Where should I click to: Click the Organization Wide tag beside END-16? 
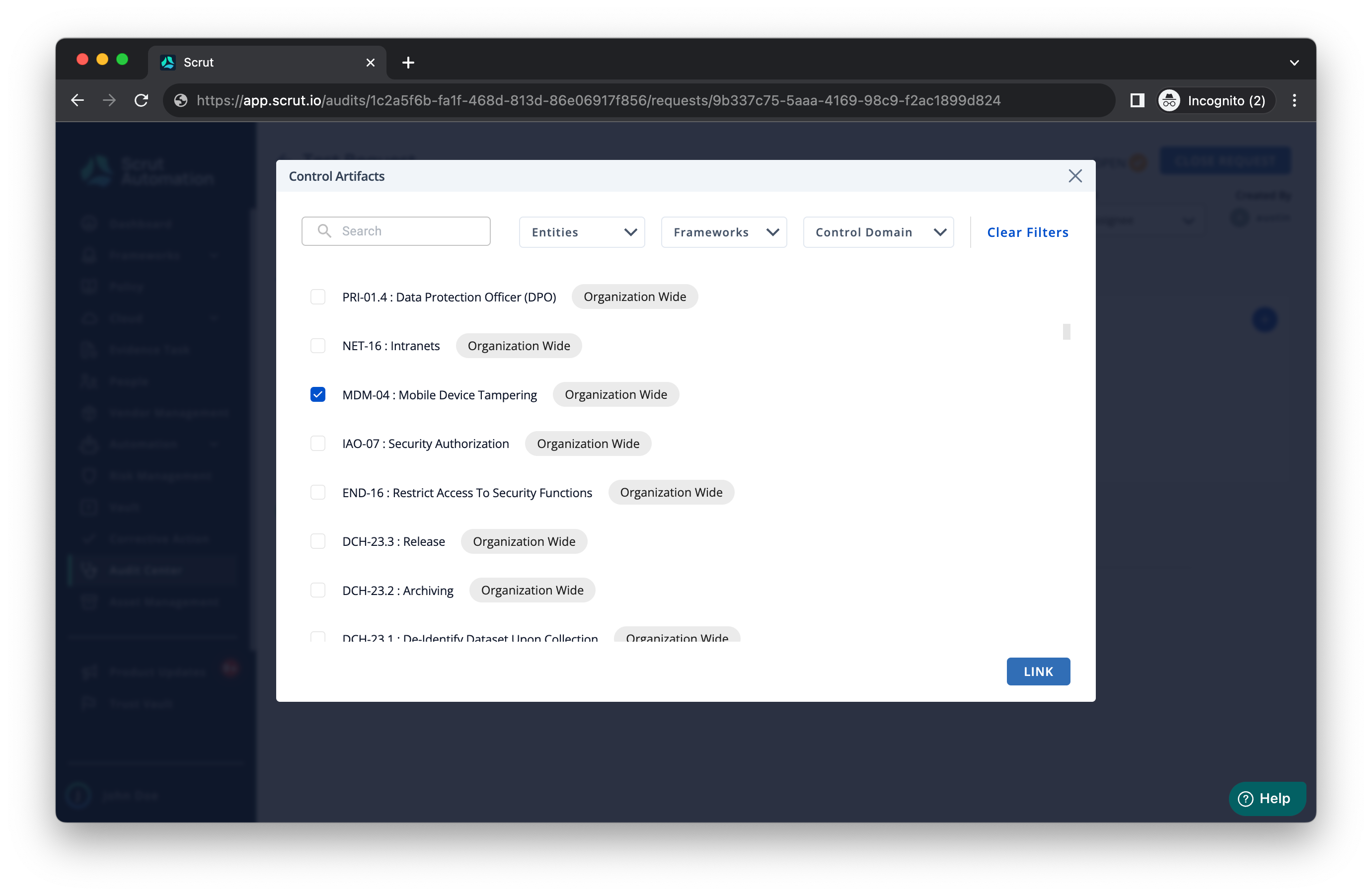pyautogui.click(x=671, y=492)
